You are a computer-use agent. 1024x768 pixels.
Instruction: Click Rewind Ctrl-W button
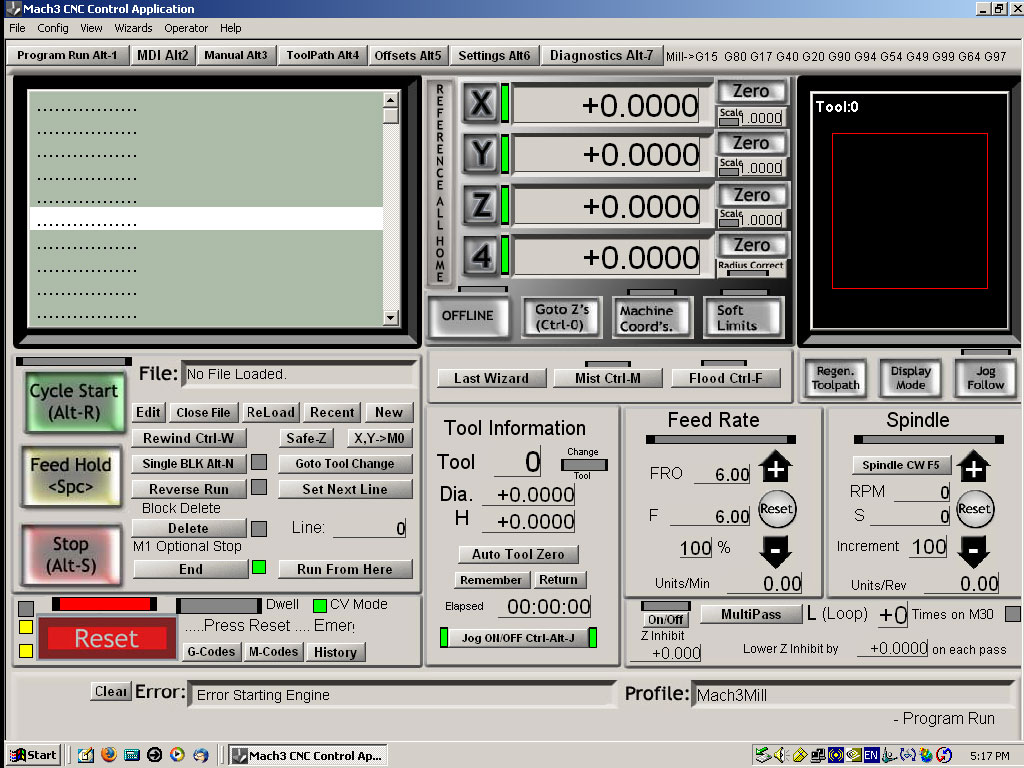pos(189,438)
